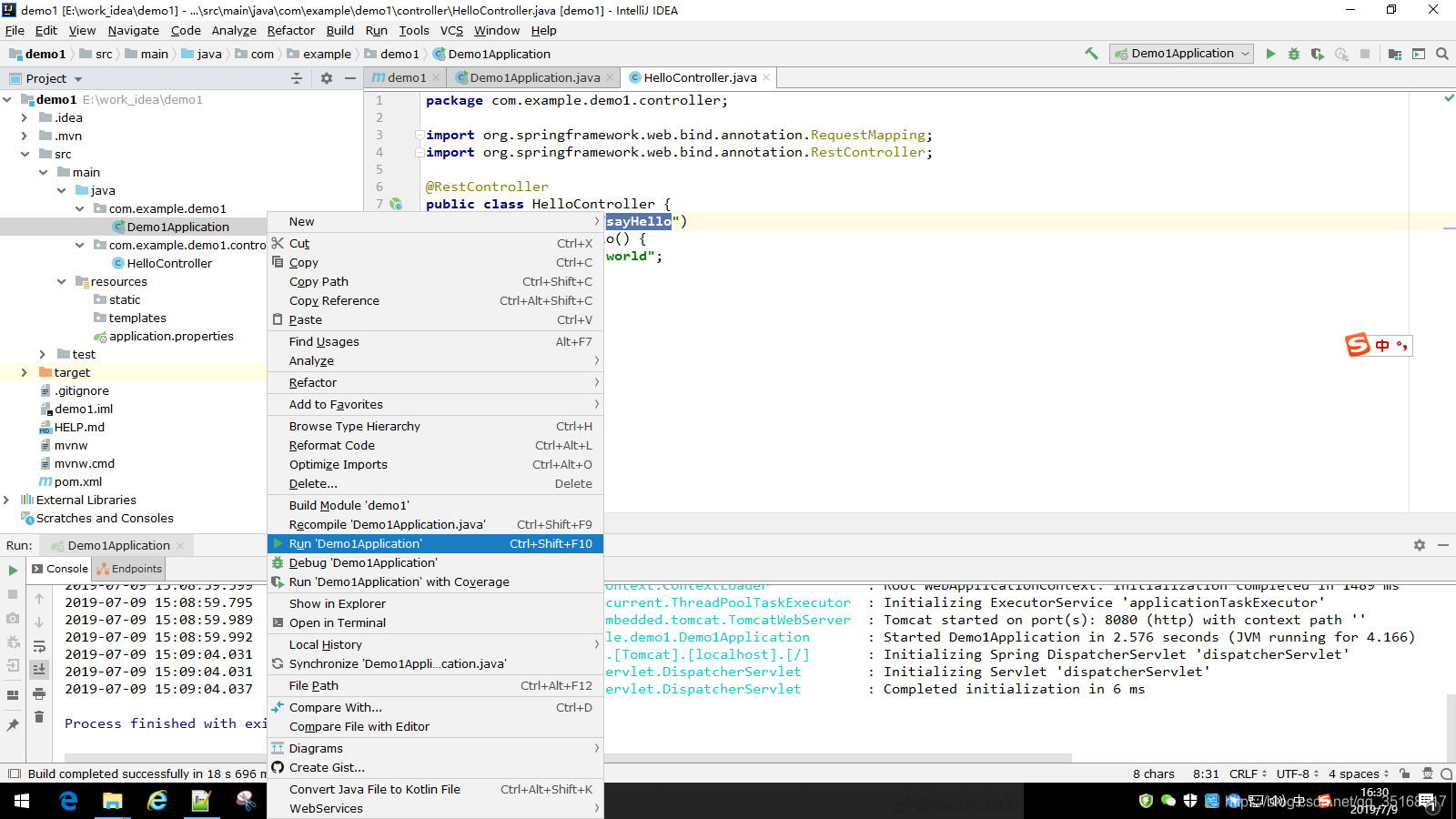Click the Search Everywhere magnifier icon

coord(1442,54)
